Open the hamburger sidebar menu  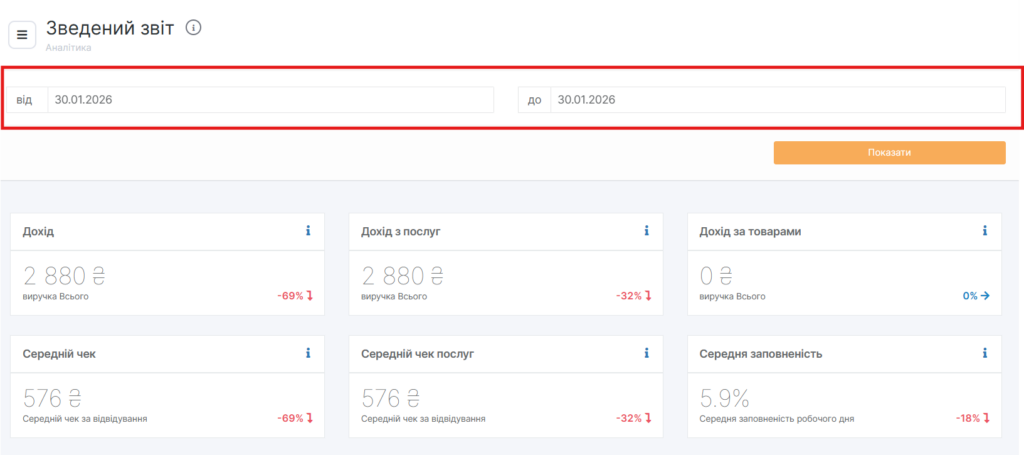coord(22,34)
